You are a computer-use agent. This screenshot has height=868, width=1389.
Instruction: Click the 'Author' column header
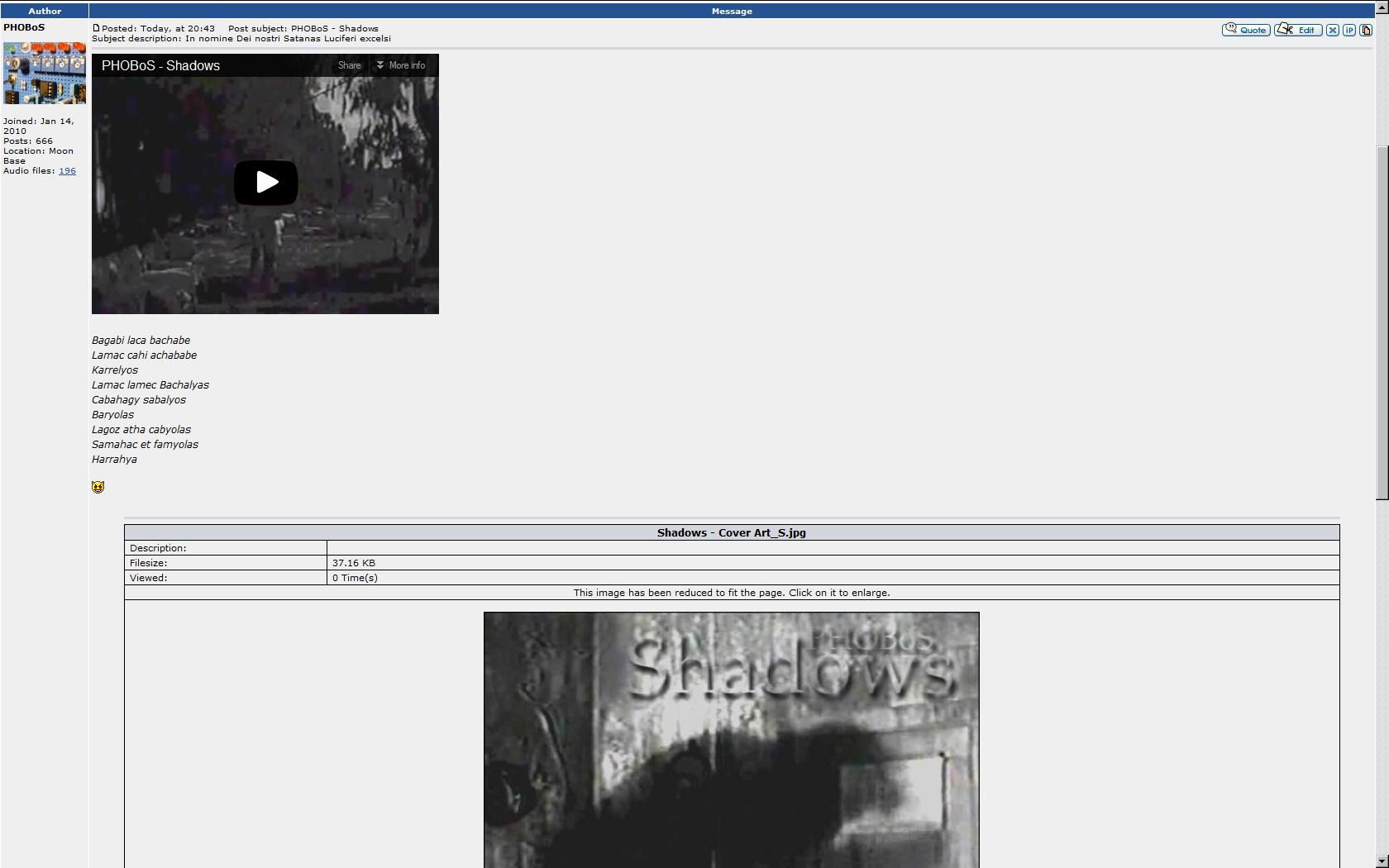pyautogui.click(x=45, y=11)
